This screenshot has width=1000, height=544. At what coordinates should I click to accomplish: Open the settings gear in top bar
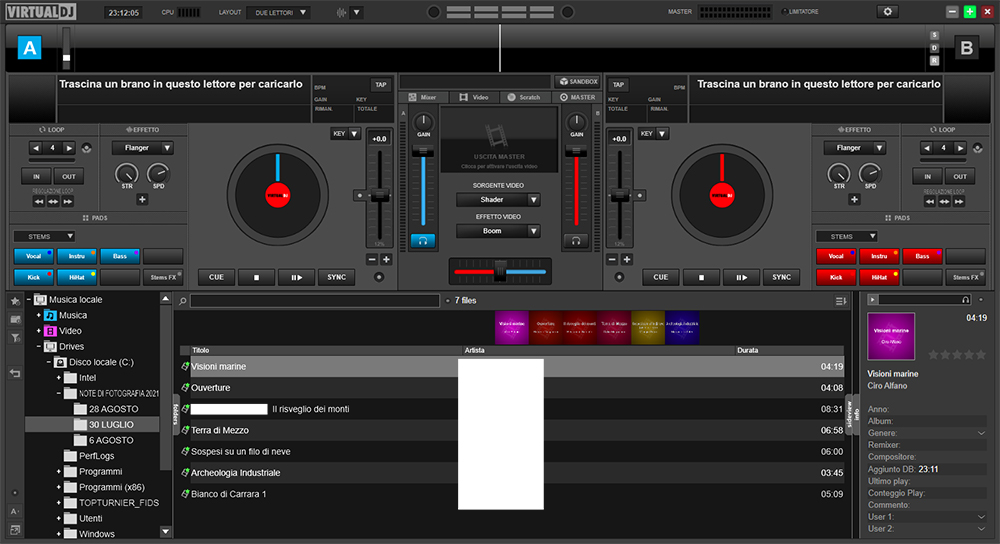pos(887,11)
